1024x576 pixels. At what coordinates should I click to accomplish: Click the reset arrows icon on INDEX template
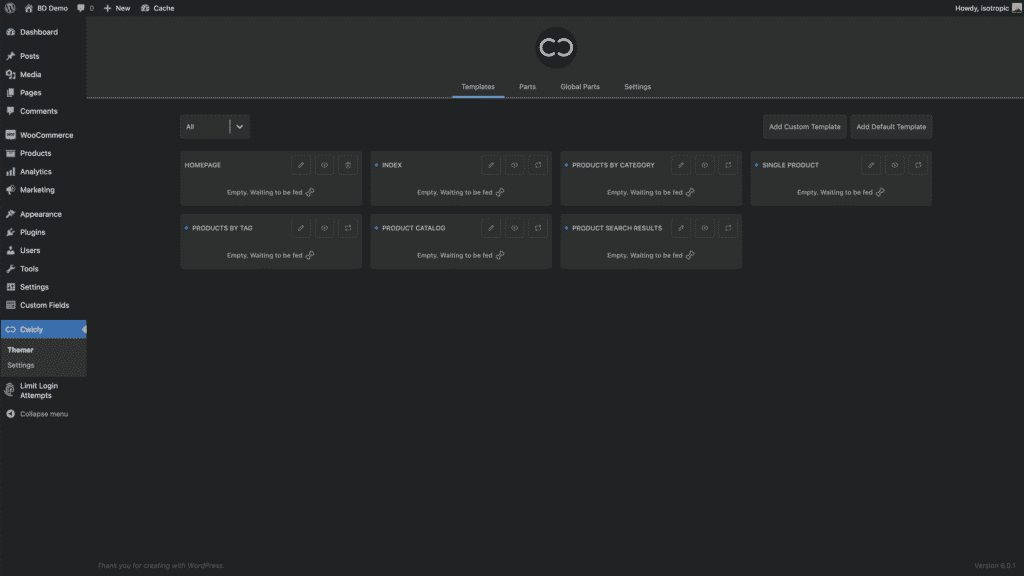click(x=538, y=165)
